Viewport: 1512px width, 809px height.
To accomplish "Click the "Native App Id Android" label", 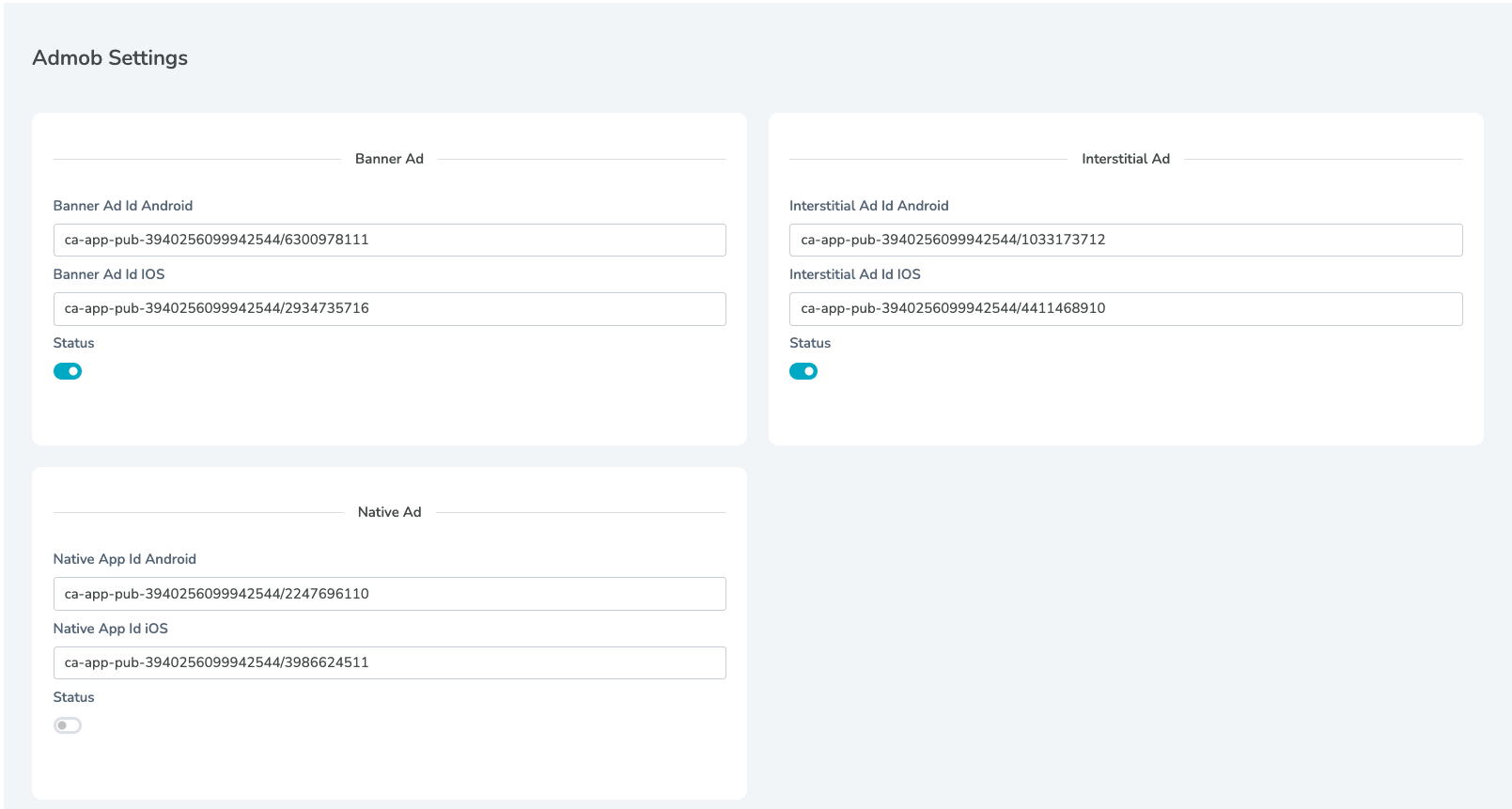I will (x=125, y=559).
